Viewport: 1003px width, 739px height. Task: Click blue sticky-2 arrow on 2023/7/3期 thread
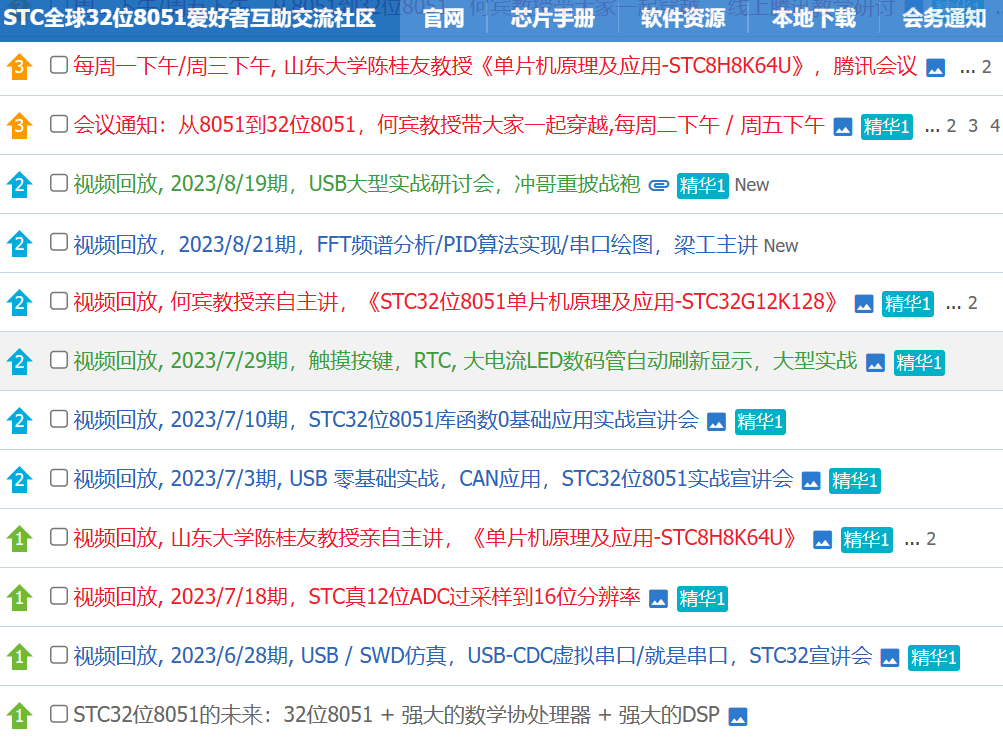19,479
